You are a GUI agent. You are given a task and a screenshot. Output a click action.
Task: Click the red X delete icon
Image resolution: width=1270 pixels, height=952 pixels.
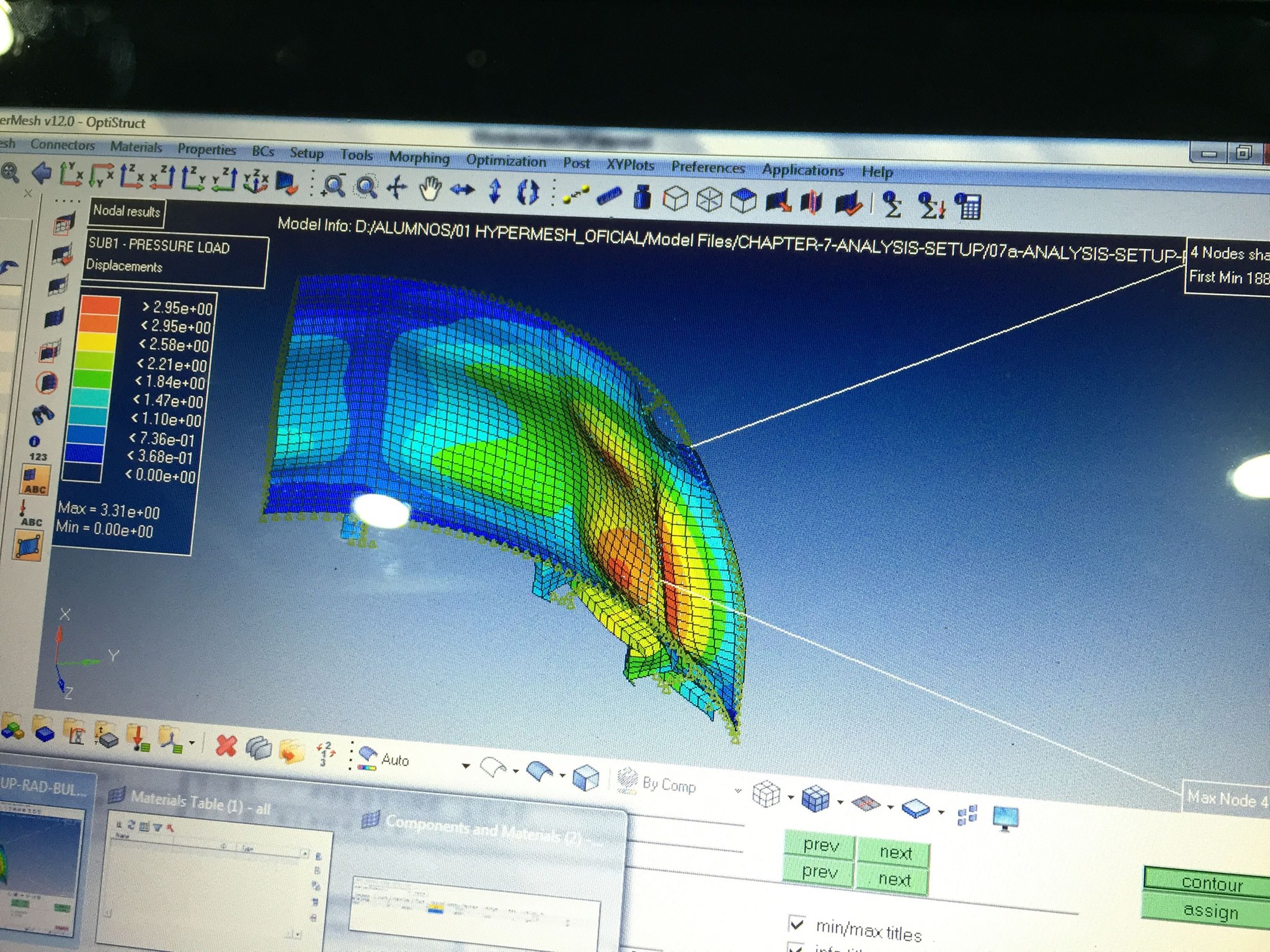(226, 746)
